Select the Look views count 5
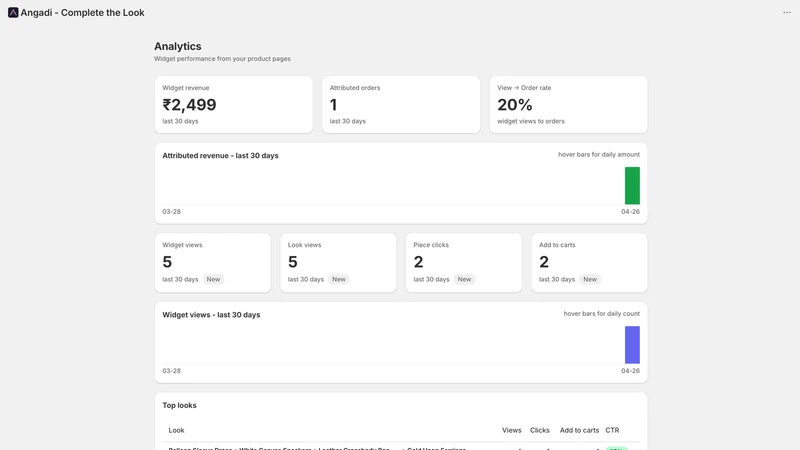The image size is (800, 450). click(293, 262)
